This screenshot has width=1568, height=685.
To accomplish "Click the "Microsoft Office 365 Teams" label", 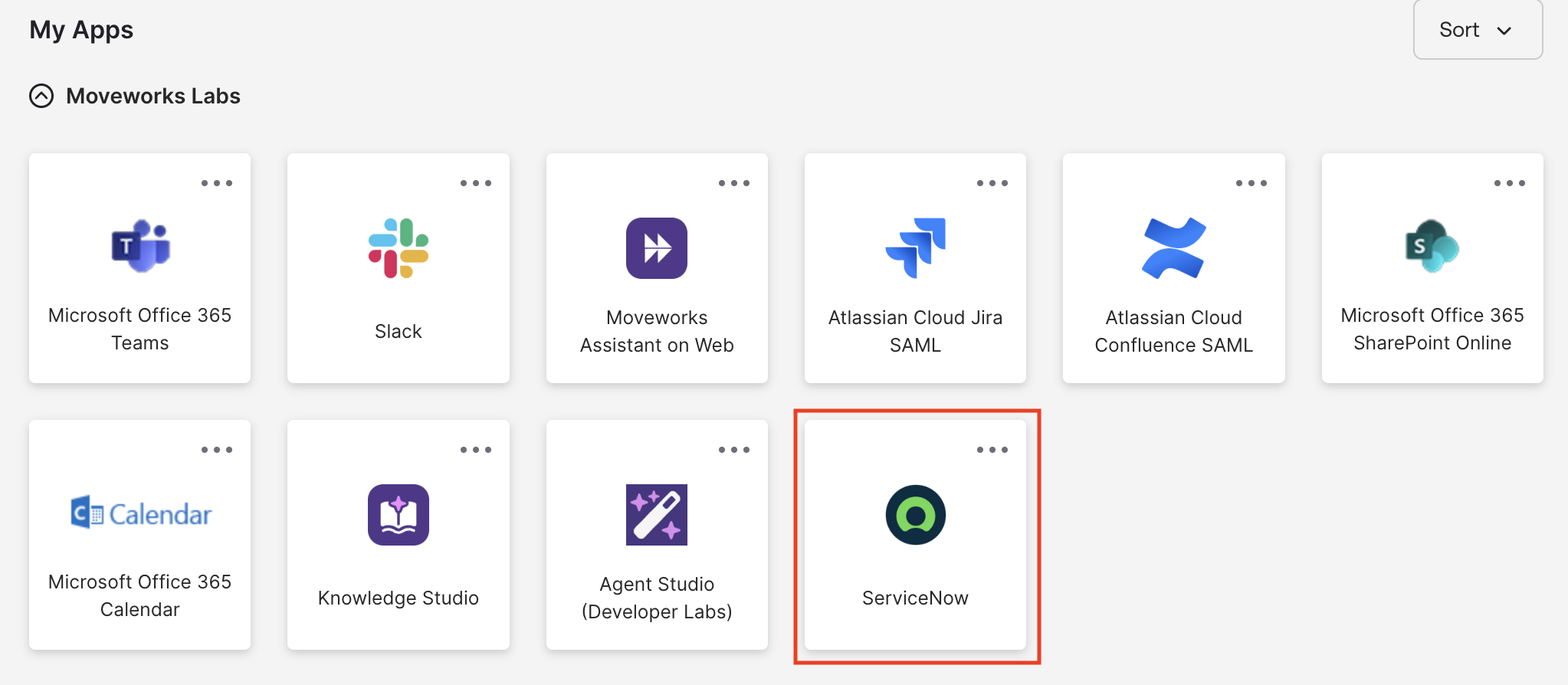I will tap(140, 329).
